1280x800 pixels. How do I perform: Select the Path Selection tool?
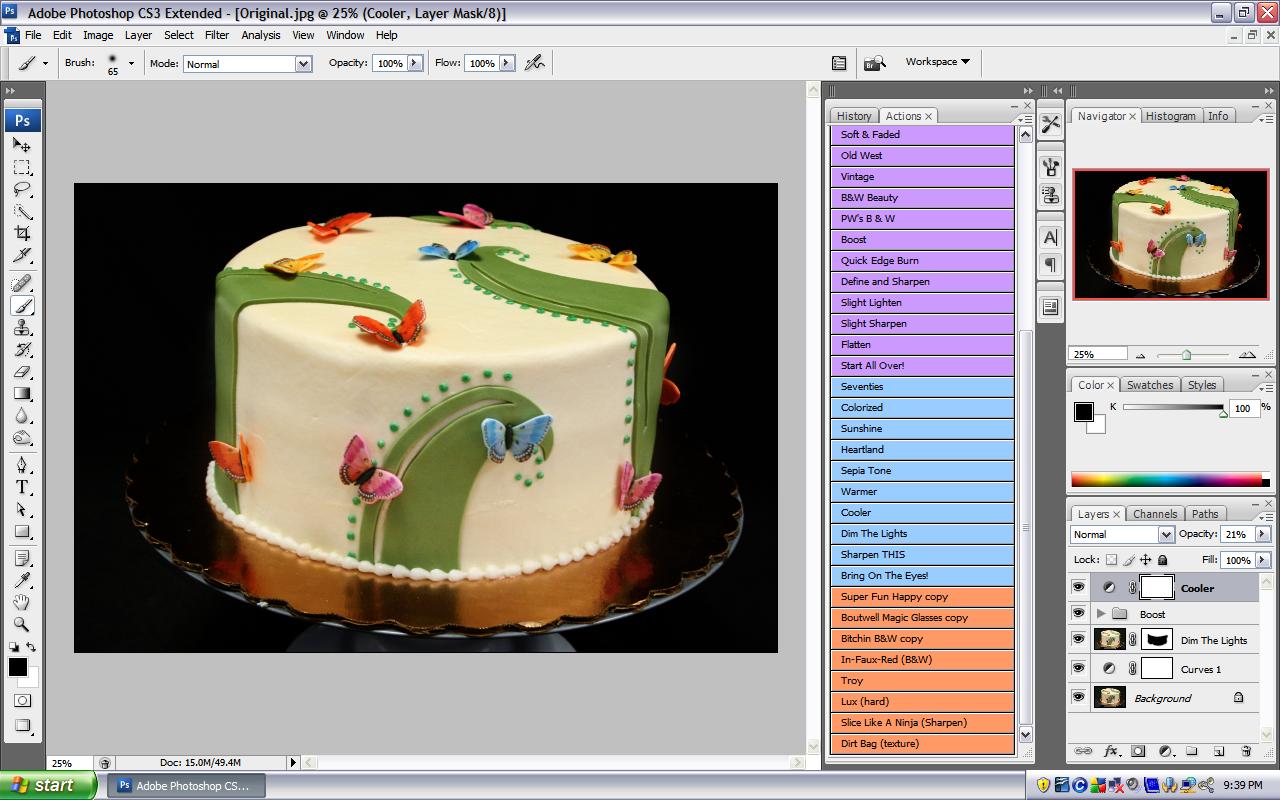point(22,509)
